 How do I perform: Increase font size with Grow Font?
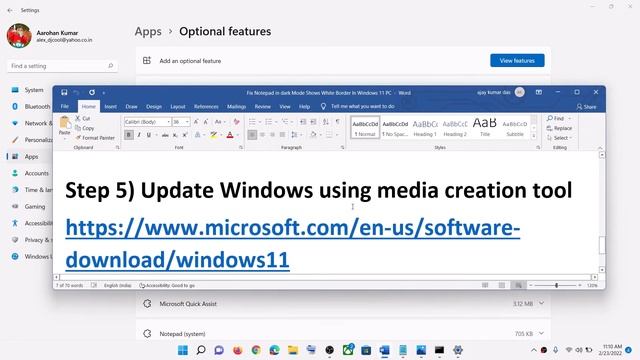[196, 122]
